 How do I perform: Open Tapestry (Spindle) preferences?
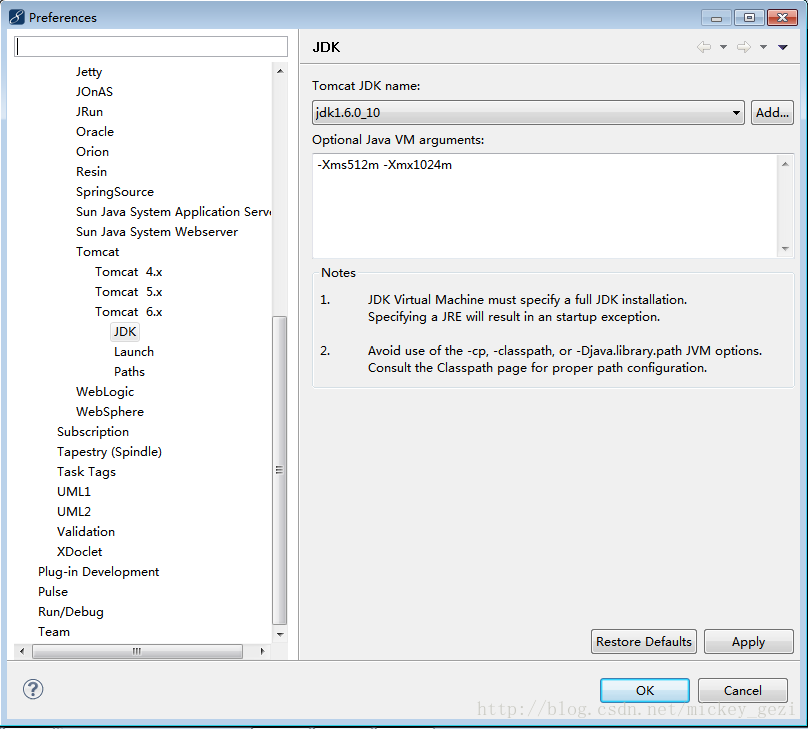(109, 452)
